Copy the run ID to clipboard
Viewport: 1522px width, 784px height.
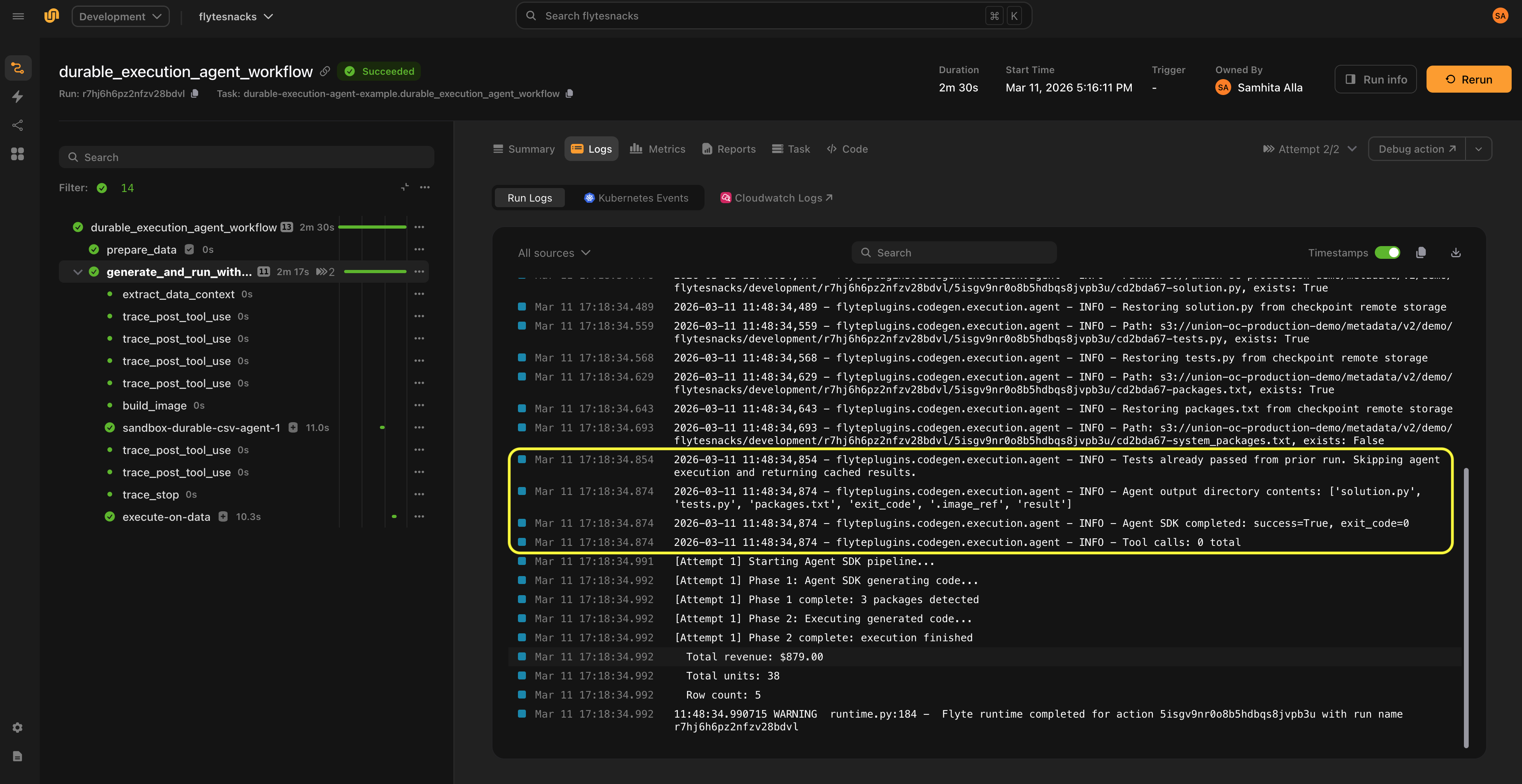195,93
